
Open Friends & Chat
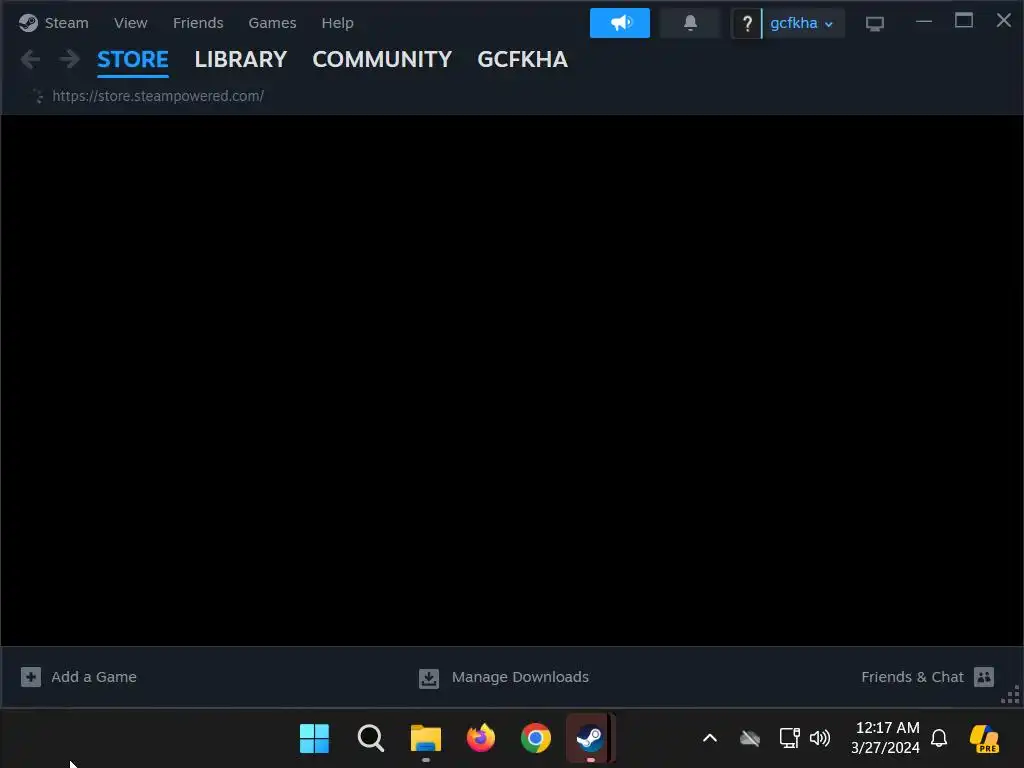912,677
